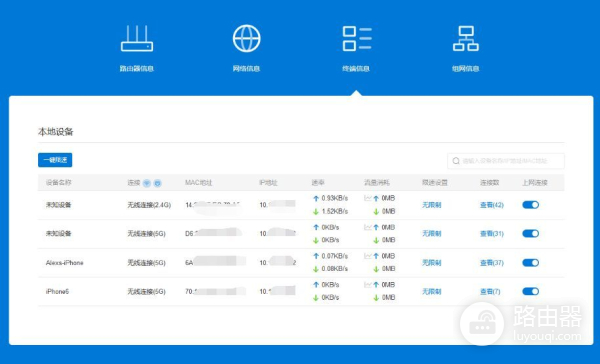Click the first filter icon beside 连接 header
This screenshot has width=600, height=364.
147,183
